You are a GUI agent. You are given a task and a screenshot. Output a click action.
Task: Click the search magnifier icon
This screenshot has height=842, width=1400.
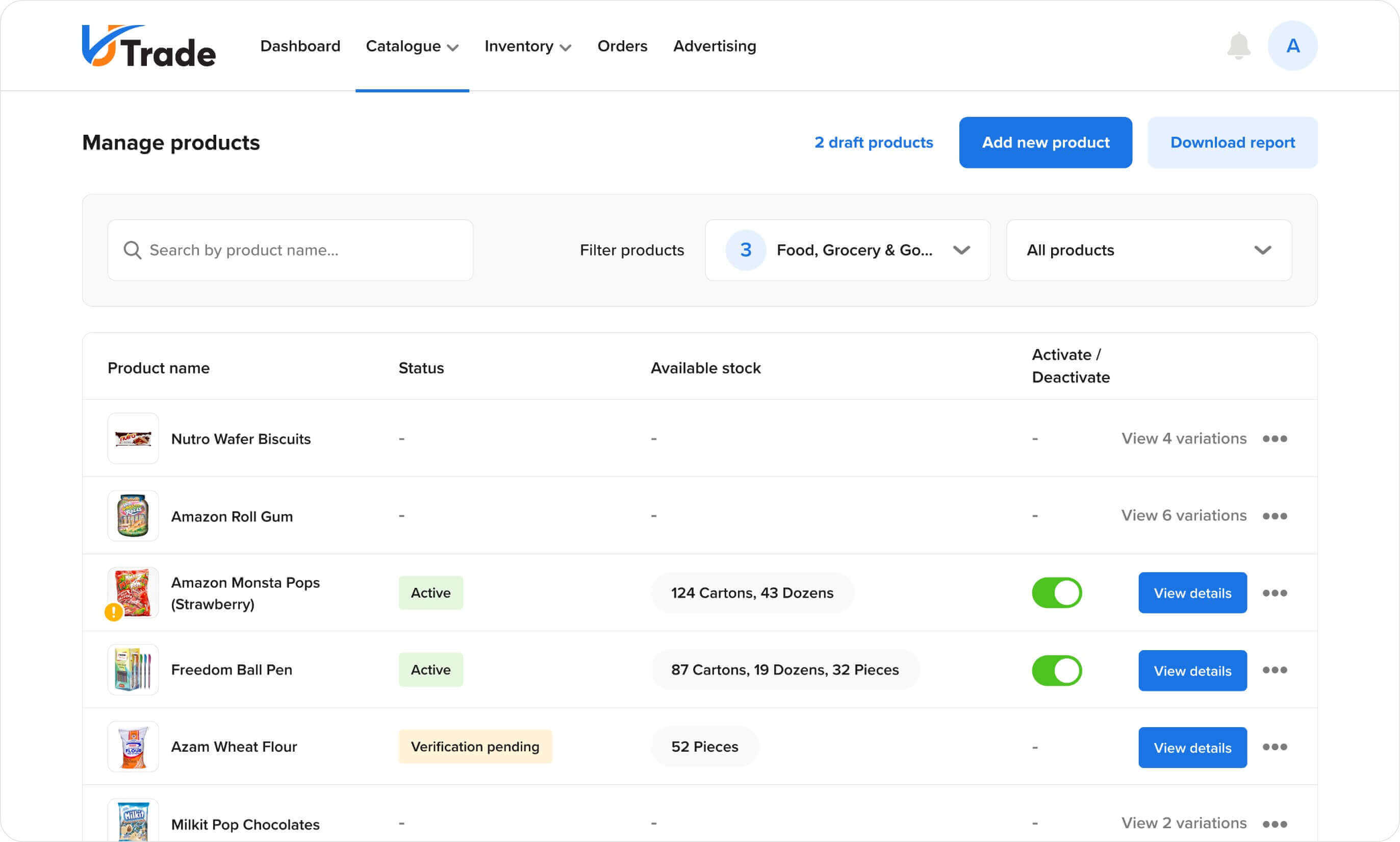point(132,250)
